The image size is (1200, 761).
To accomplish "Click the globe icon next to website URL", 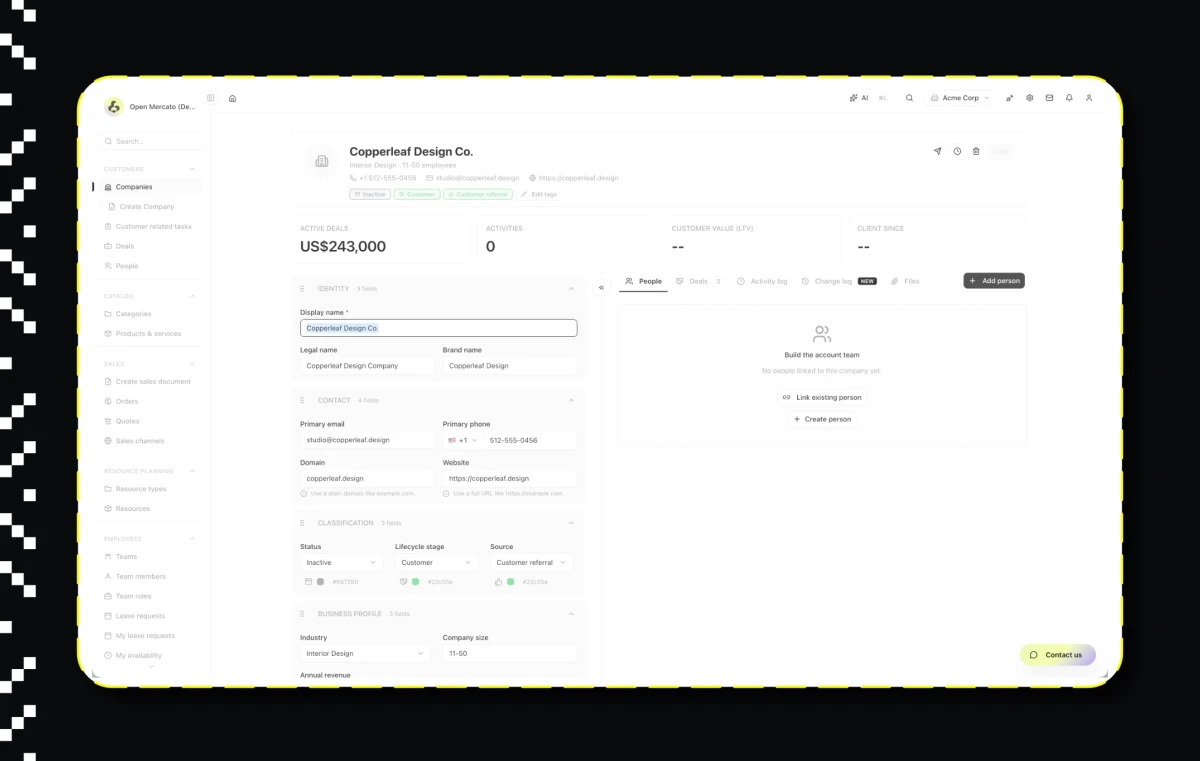I will pyautogui.click(x=532, y=178).
